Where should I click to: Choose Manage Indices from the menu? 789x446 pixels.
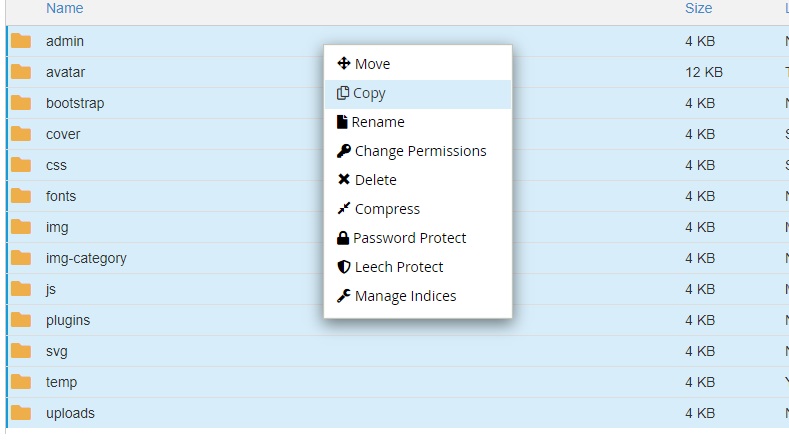405,296
